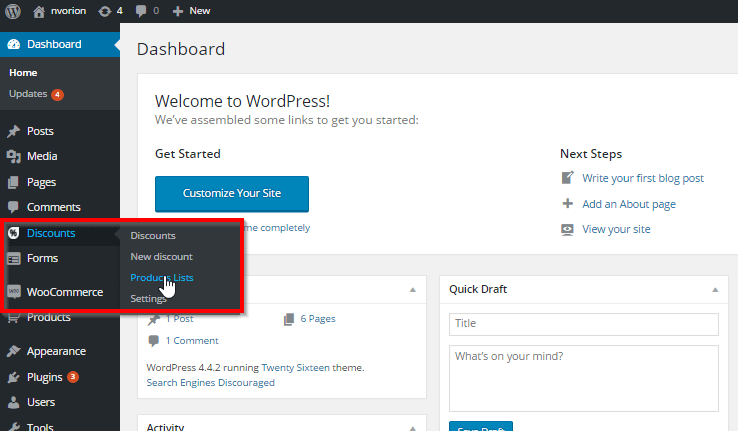Collapse the At a Glance widget arrow
This screenshot has width=738, height=431.
(x=413, y=290)
